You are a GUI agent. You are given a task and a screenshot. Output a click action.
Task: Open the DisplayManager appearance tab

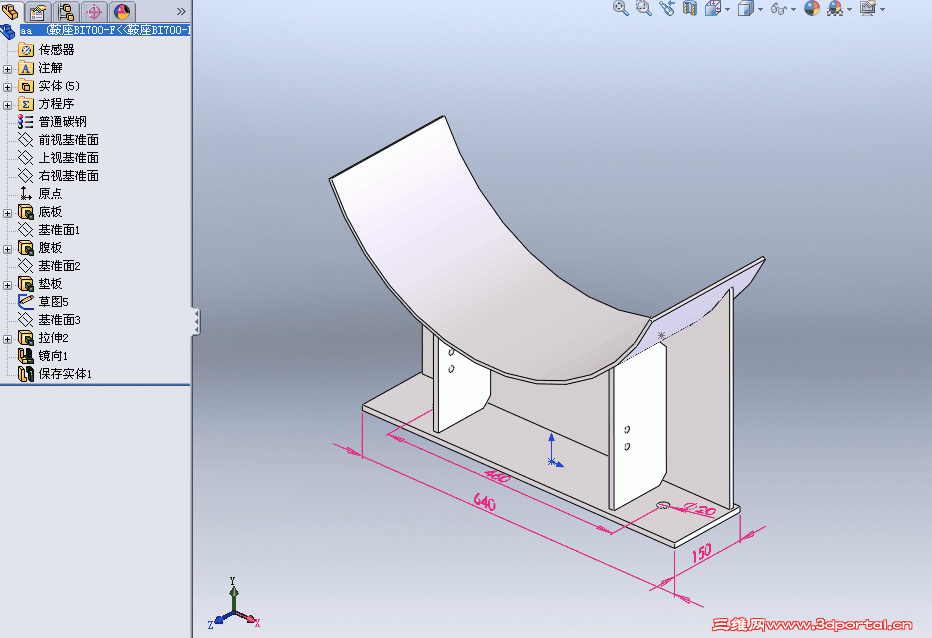point(122,11)
